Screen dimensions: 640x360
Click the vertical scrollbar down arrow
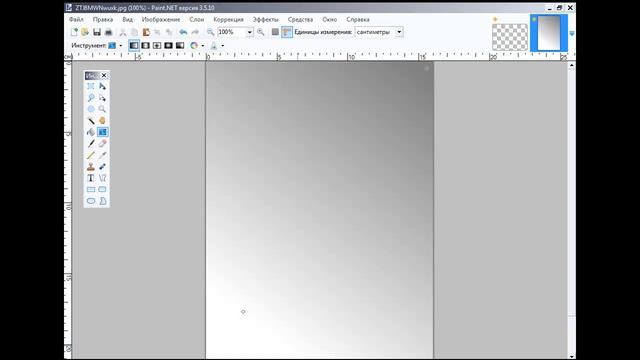571,356
